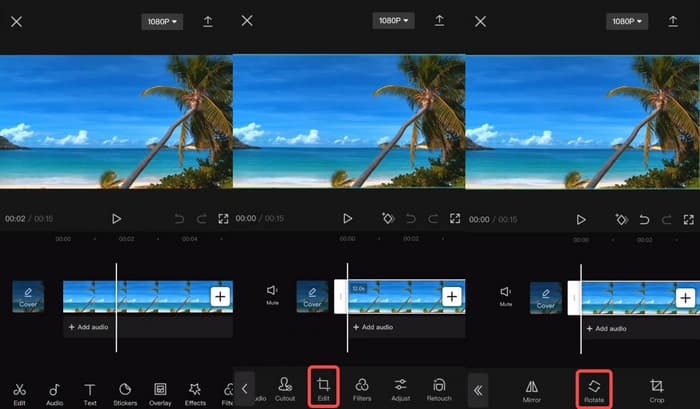Open the Audio menu in main toolbar
Viewport: 700px width, 409px height.
pos(54,390)
